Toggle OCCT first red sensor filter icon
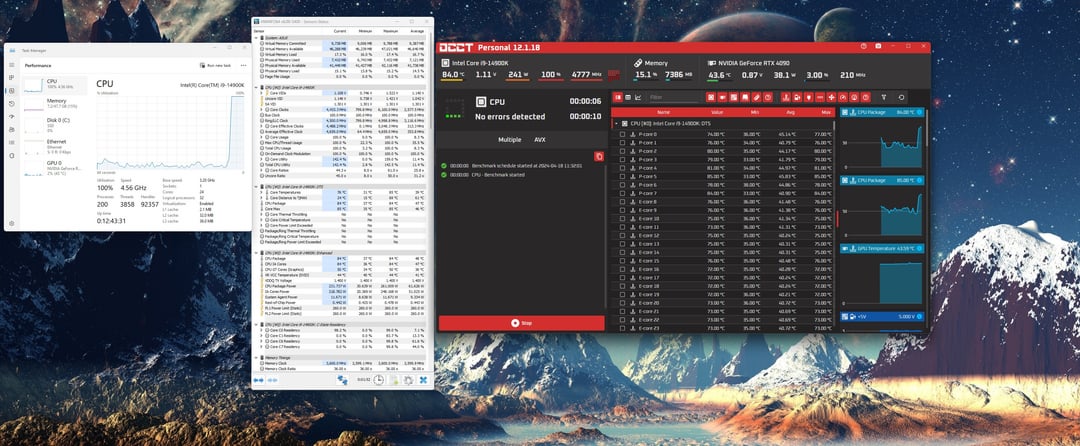Viewport: 1080px width, 446px height. pyautogui.click(x=711, y=97)
